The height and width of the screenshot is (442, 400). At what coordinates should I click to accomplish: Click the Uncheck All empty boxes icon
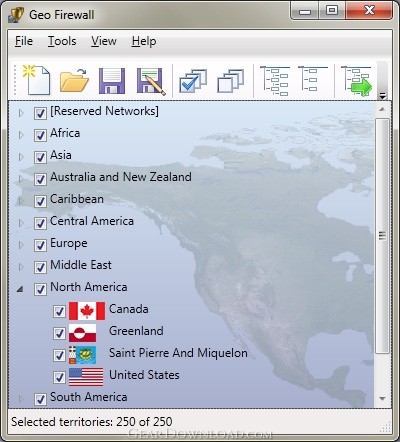(x=231, y=81)
